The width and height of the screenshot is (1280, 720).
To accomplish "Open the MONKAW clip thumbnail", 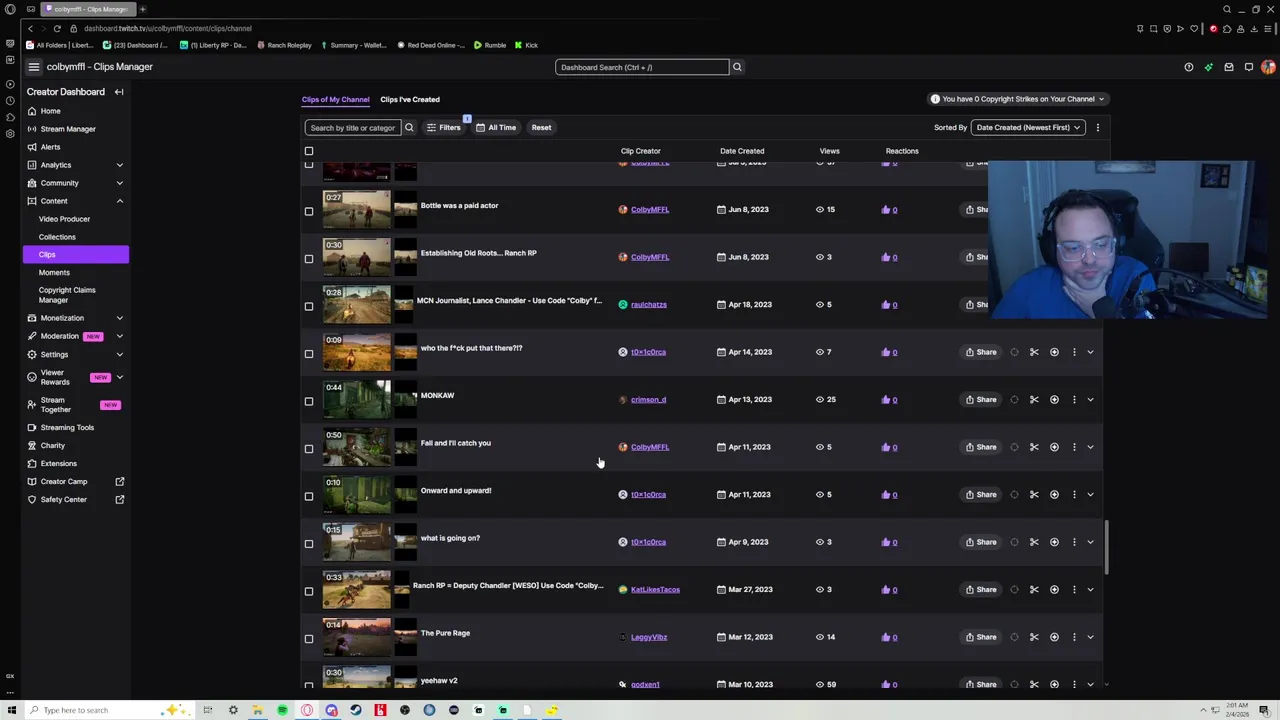I will pos(357,399).
